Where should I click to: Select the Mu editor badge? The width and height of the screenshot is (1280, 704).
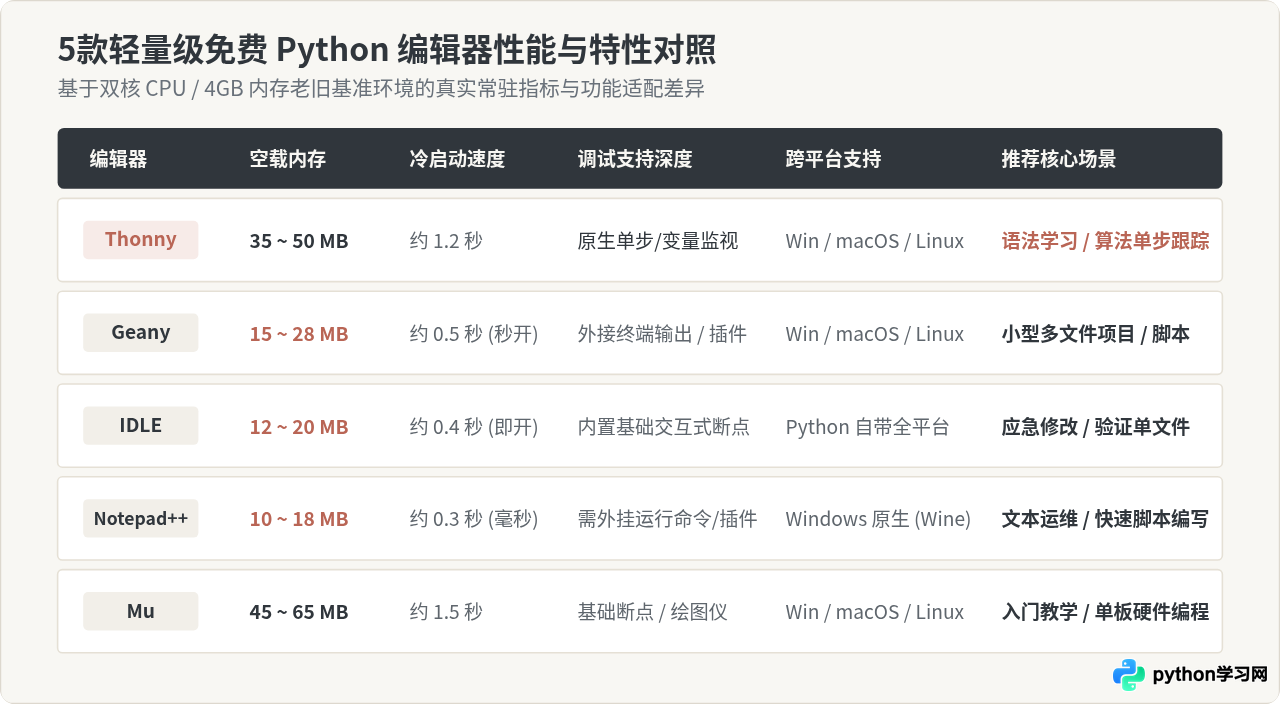coord(141,612)
